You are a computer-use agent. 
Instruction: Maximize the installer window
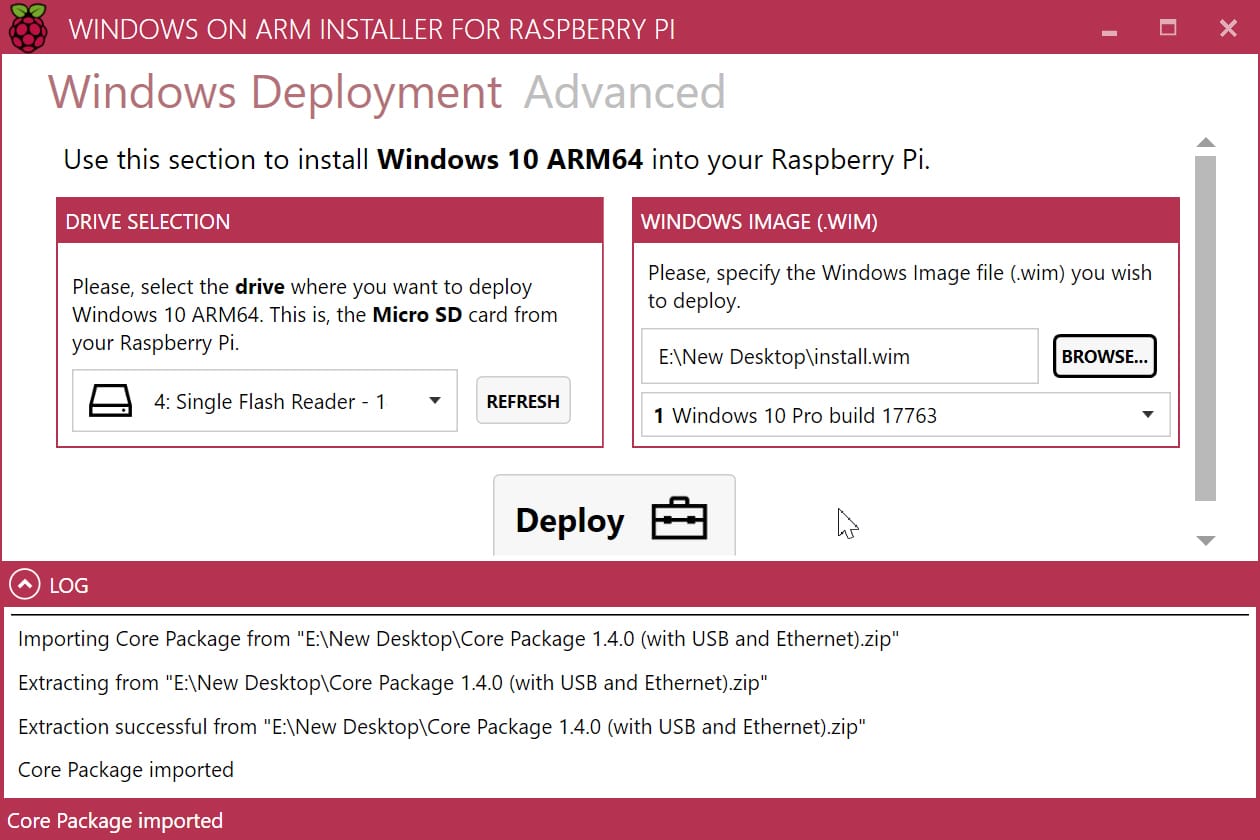pyautogui.click(x=1168, y=28)
